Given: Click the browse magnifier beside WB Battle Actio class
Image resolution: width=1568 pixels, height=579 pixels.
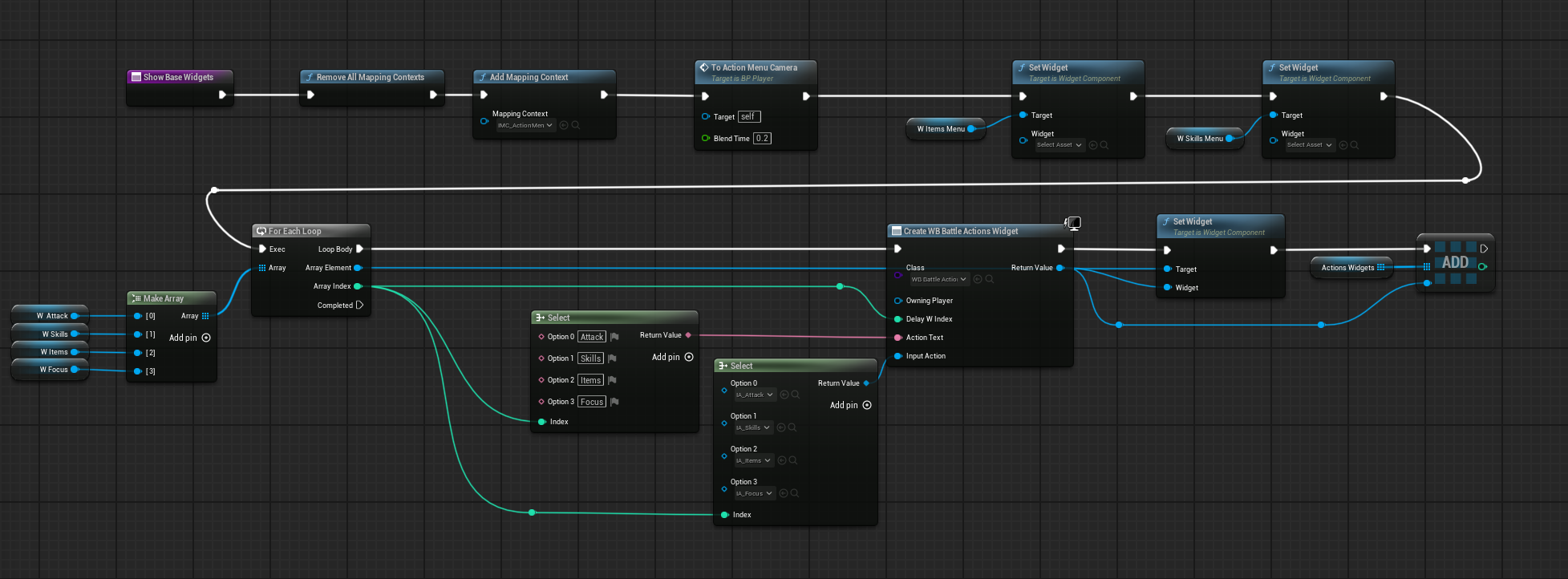Looking at the screenshot, I should tap(990, 279).
